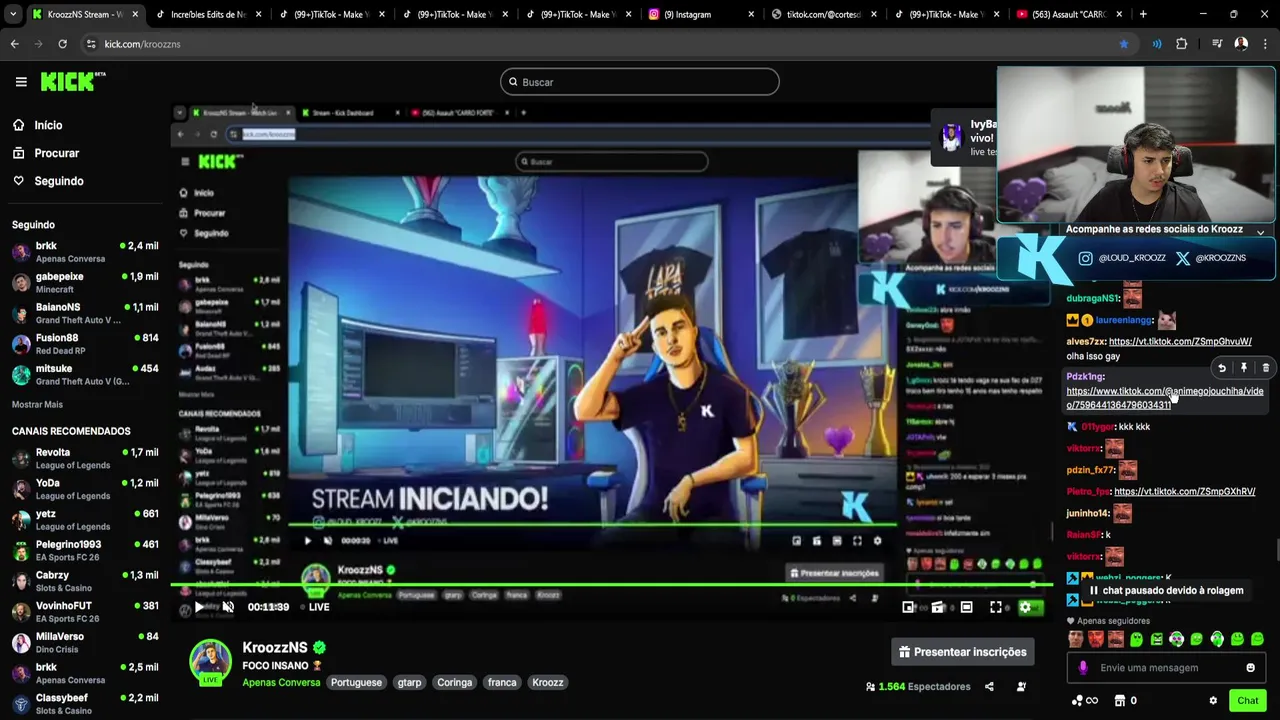The image size is (1280, 720).
Task: Resume chat paused due to scrolling
Action: click(1166, 591)
